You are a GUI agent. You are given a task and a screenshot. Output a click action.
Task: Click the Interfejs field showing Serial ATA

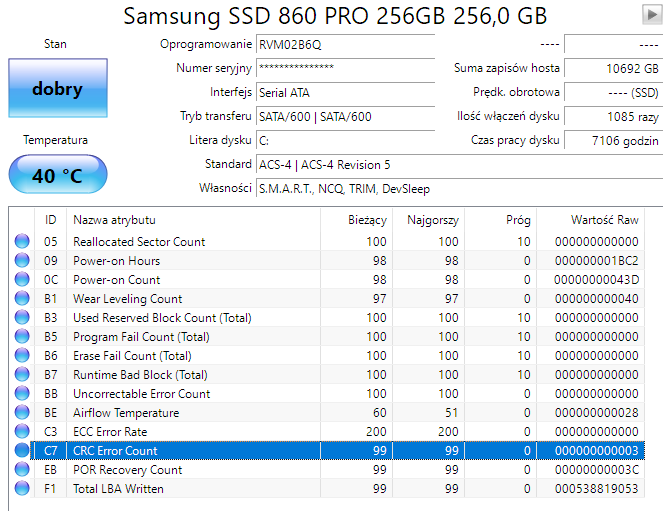coord(345,93)
